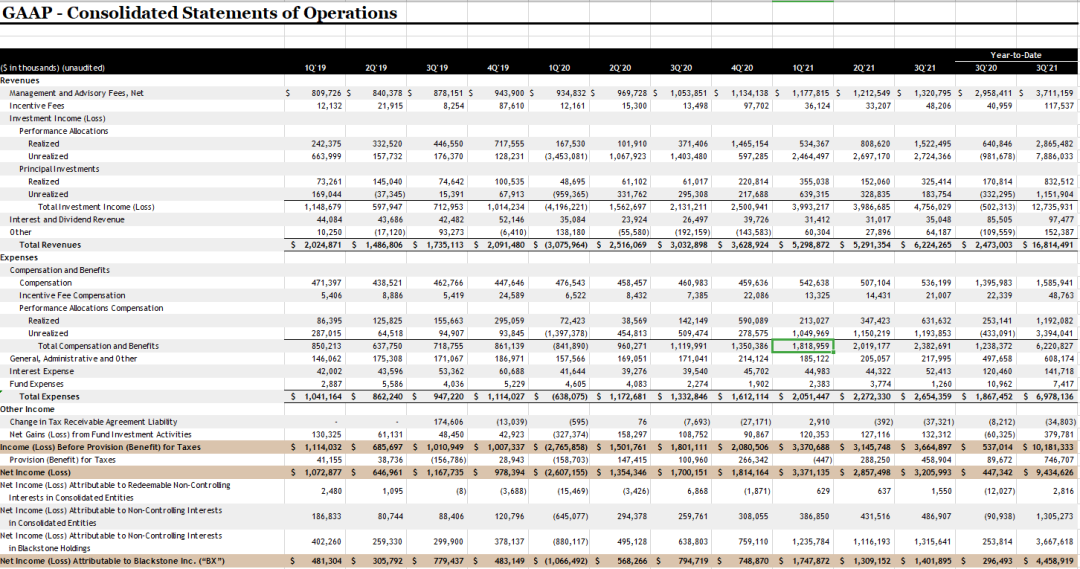1080x569 pixels.
Task: Click "Provision (Benefit) for Taxes" row label
Action: [62, 459]
